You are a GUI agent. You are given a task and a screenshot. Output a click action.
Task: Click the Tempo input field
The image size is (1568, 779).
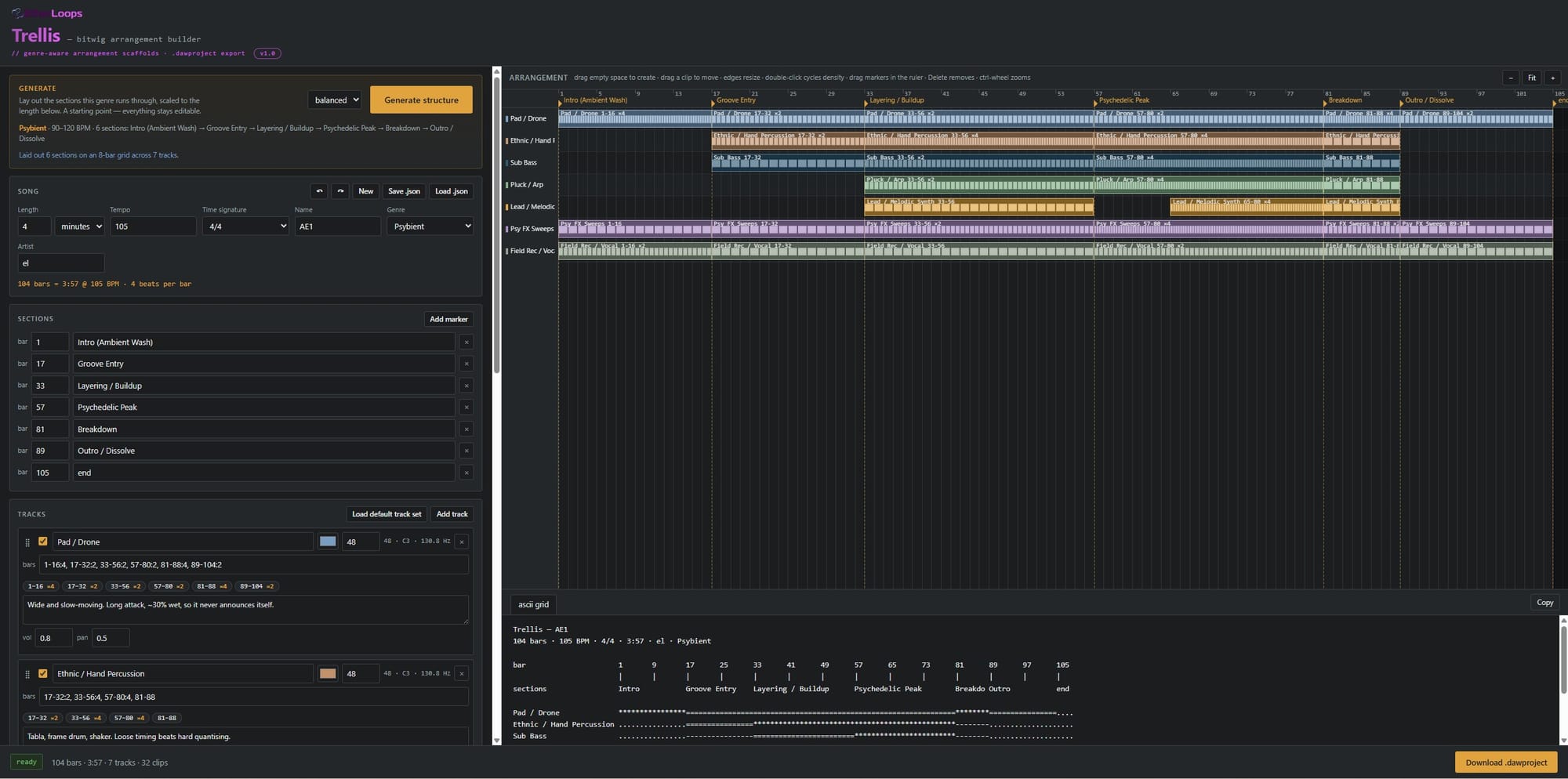pos(153,226)
